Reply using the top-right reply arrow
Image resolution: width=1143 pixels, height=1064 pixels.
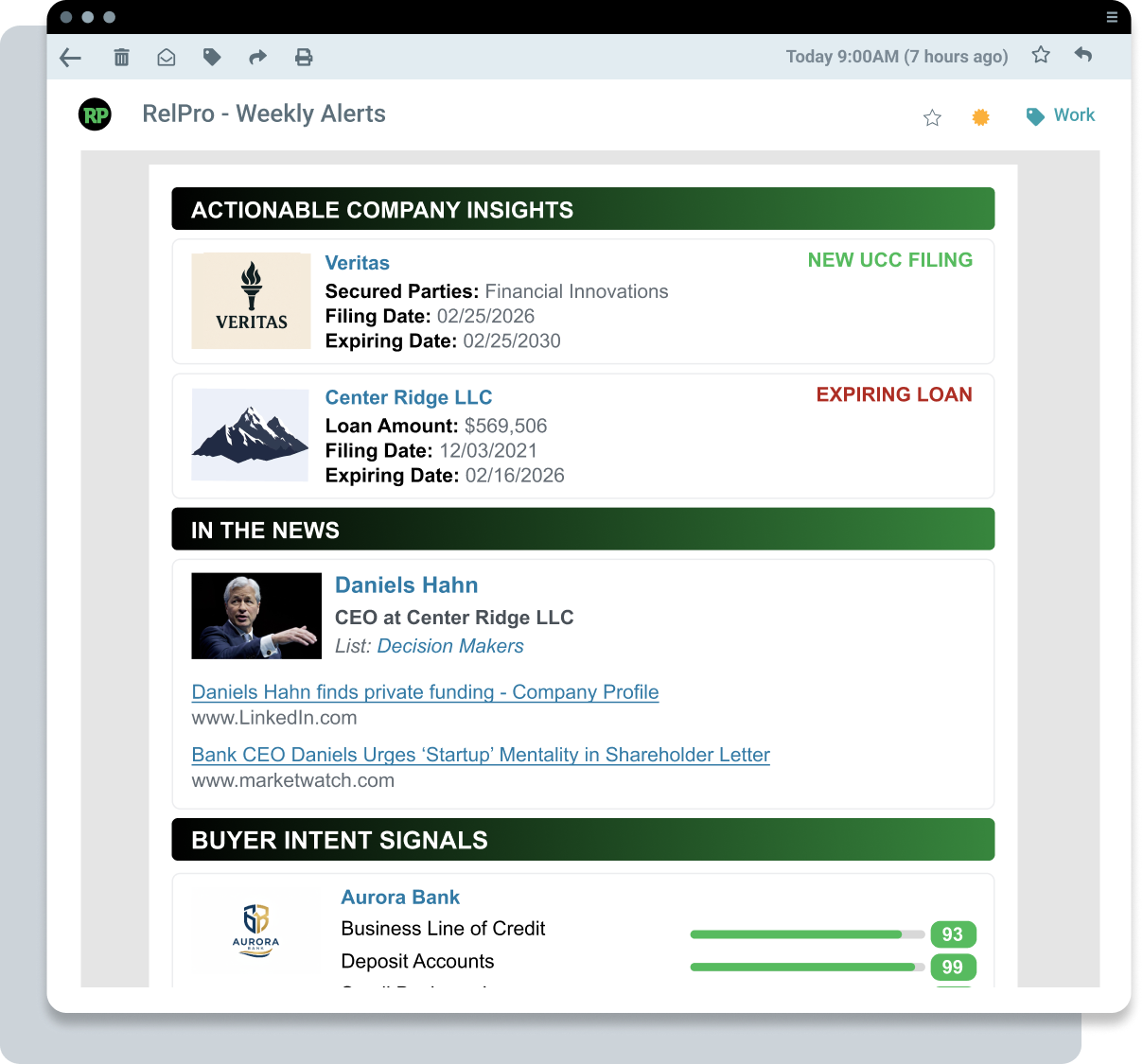coord(1082,56)
